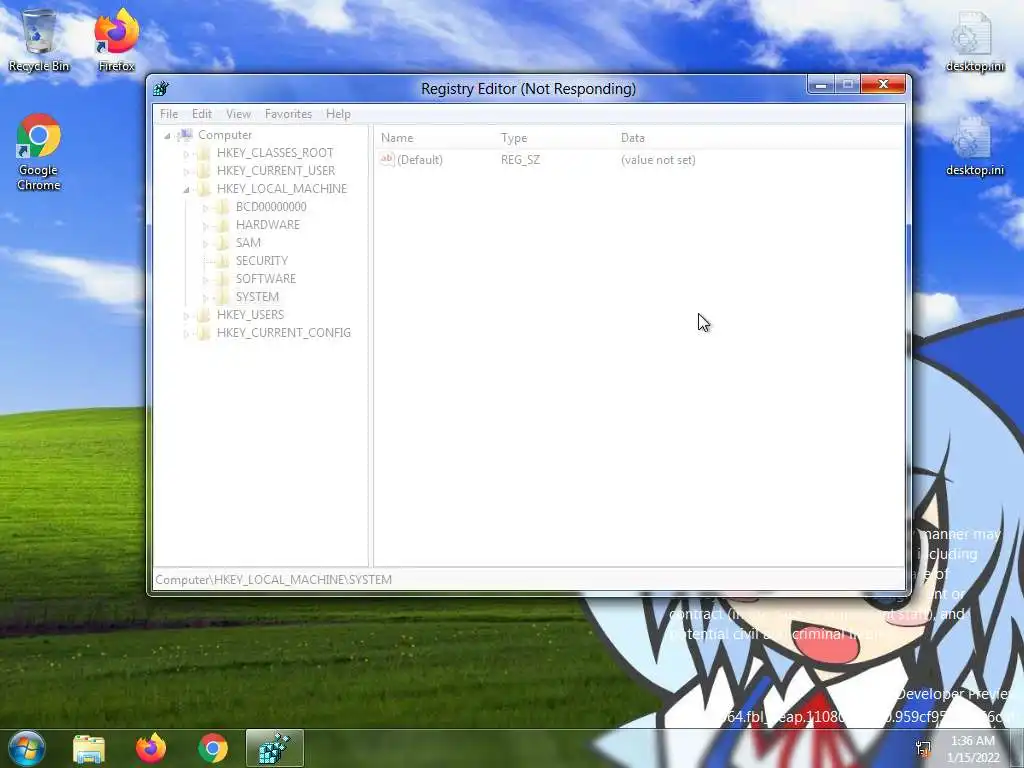Expand the BCD00000000 key arrow

coord(205,208)
